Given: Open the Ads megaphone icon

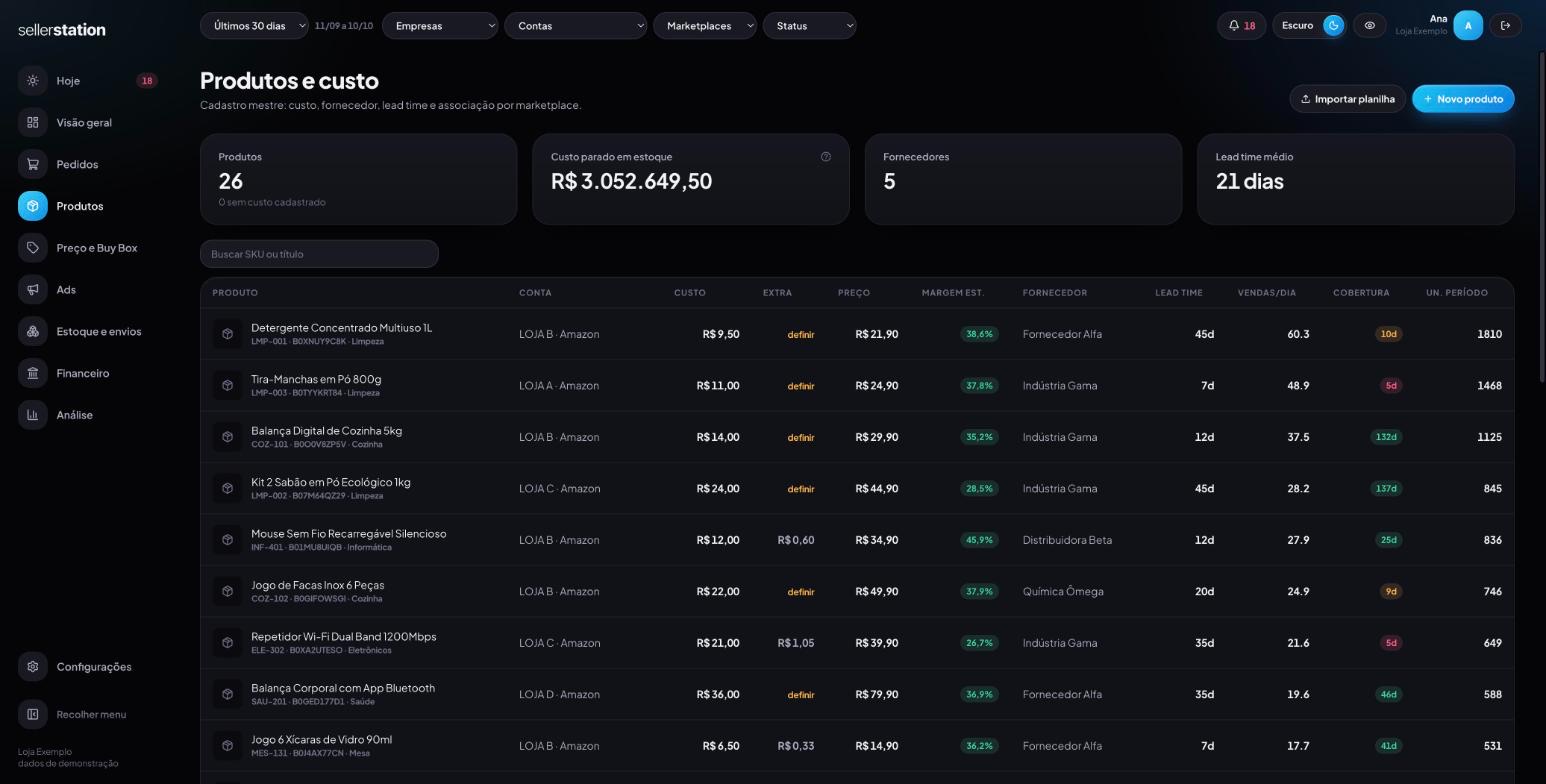Looking at the screenshot, I should [x=33, y=290].
